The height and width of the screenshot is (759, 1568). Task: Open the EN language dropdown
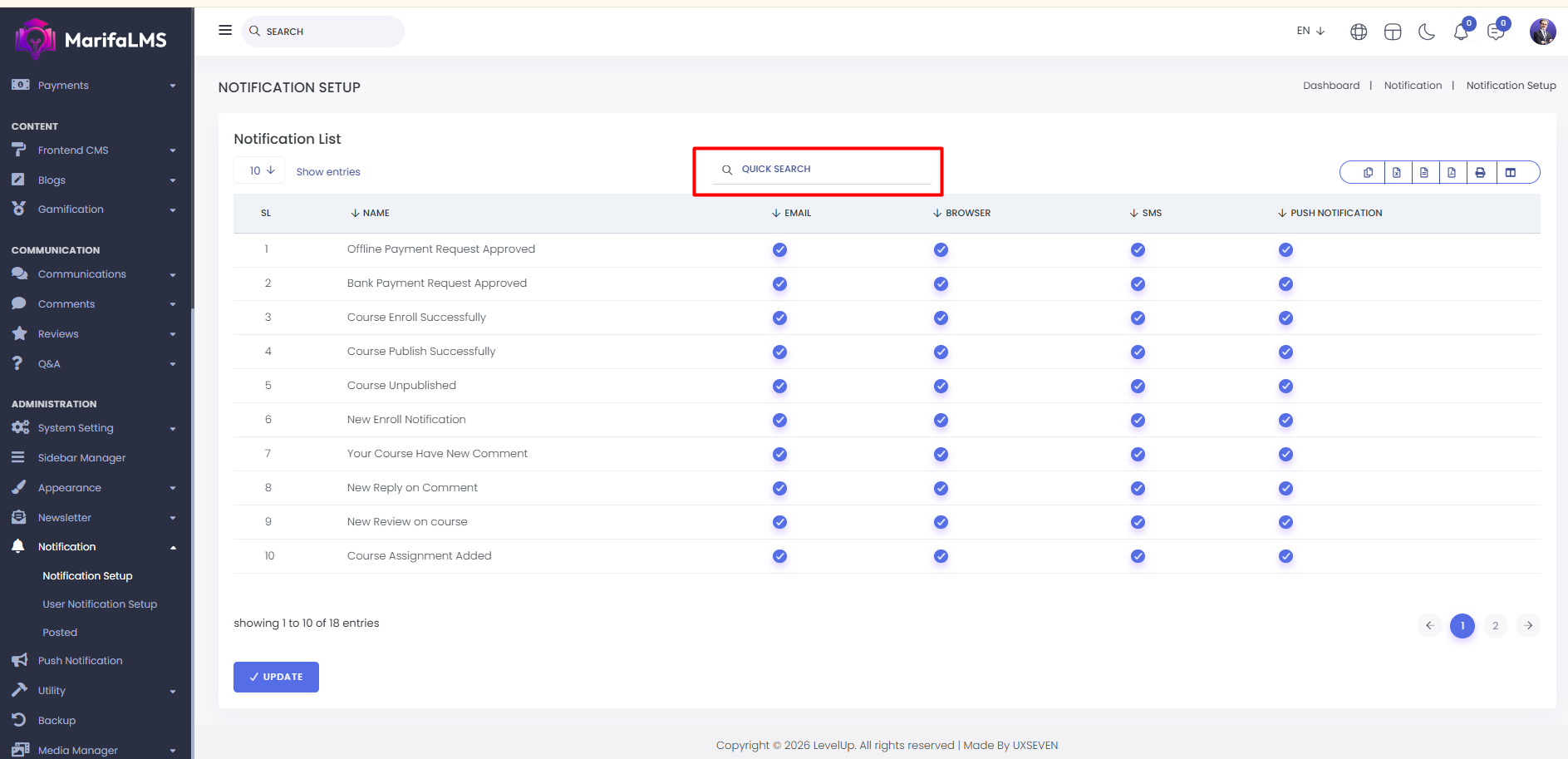[x=1310, y=32]
